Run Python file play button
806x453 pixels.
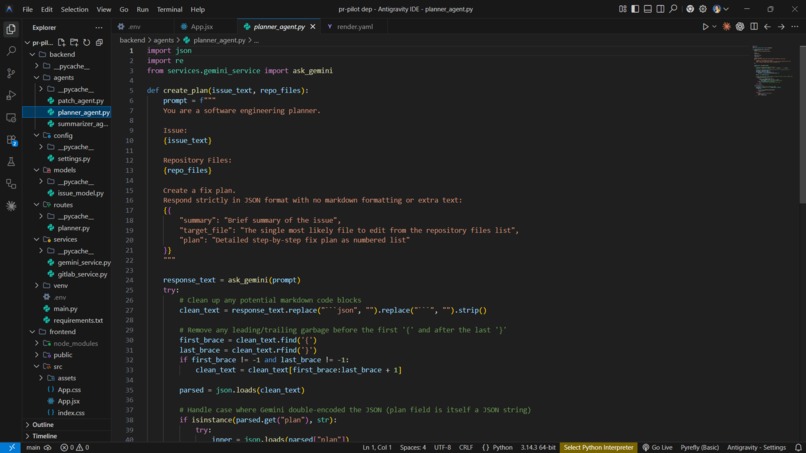pyautogui.click(x=705, y=27)
